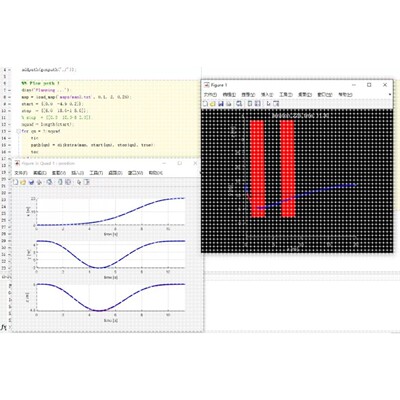Open the 工具 menu in Quad position figure
This screenshot has width=400, height=400.
click(96, 173)
